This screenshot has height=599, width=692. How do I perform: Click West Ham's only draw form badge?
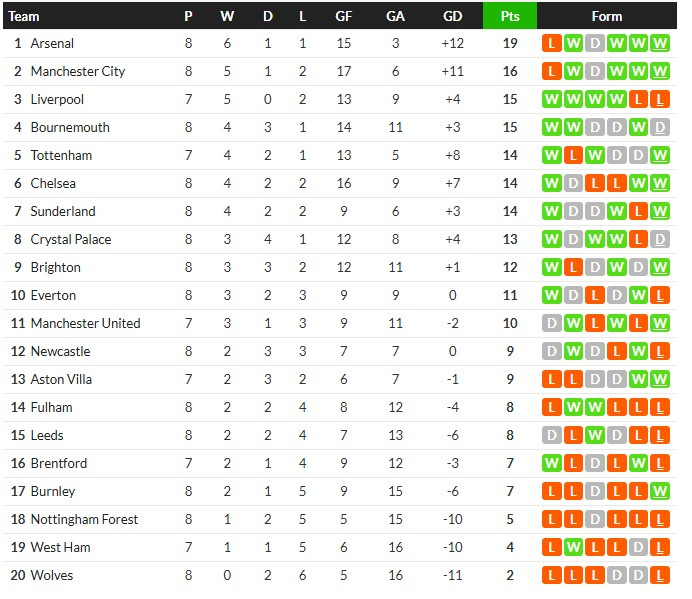point(639,547)
